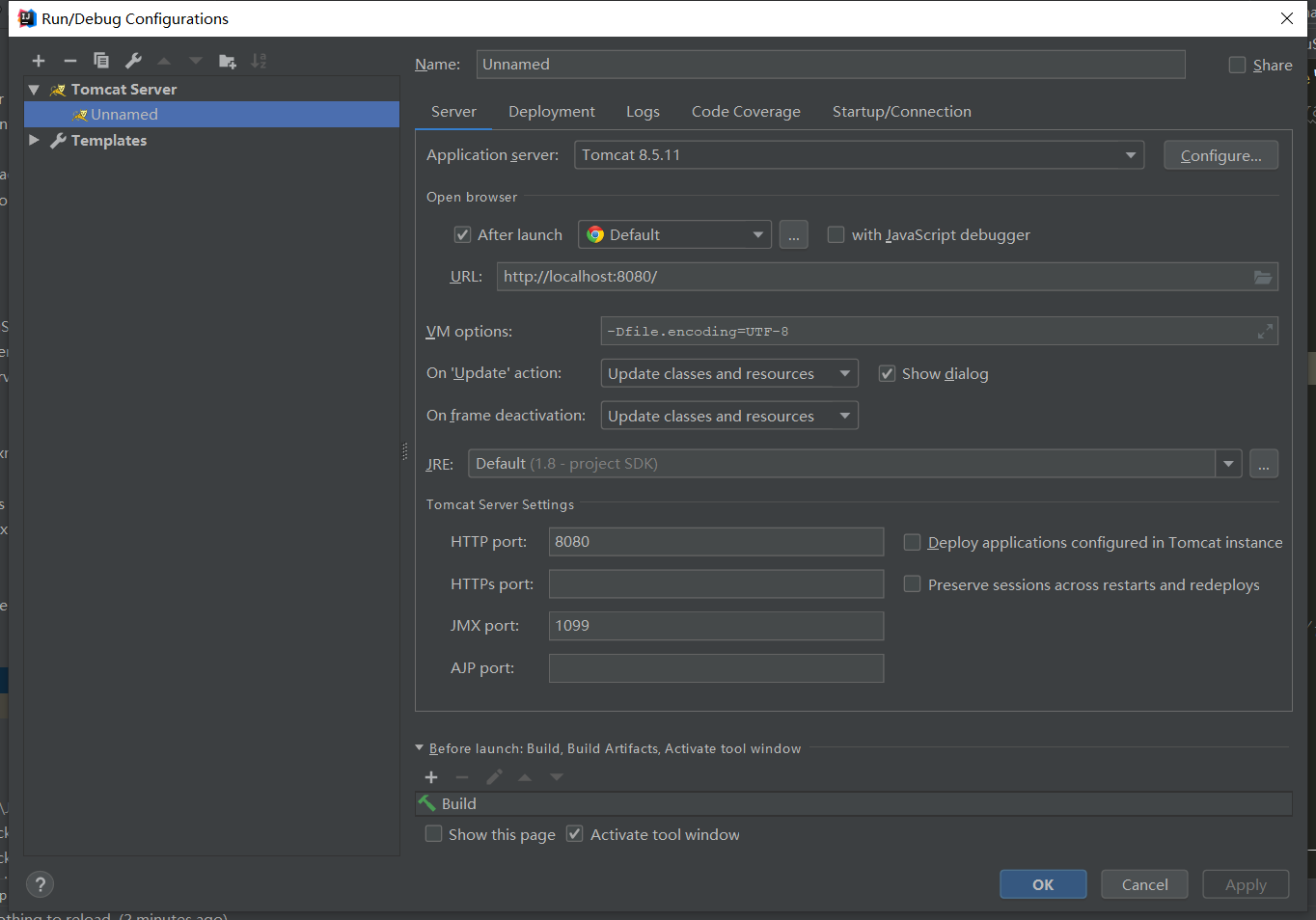1316x920 pixels.
Task: Collapse Tomcat Server tree node
Action: (34, 90)
